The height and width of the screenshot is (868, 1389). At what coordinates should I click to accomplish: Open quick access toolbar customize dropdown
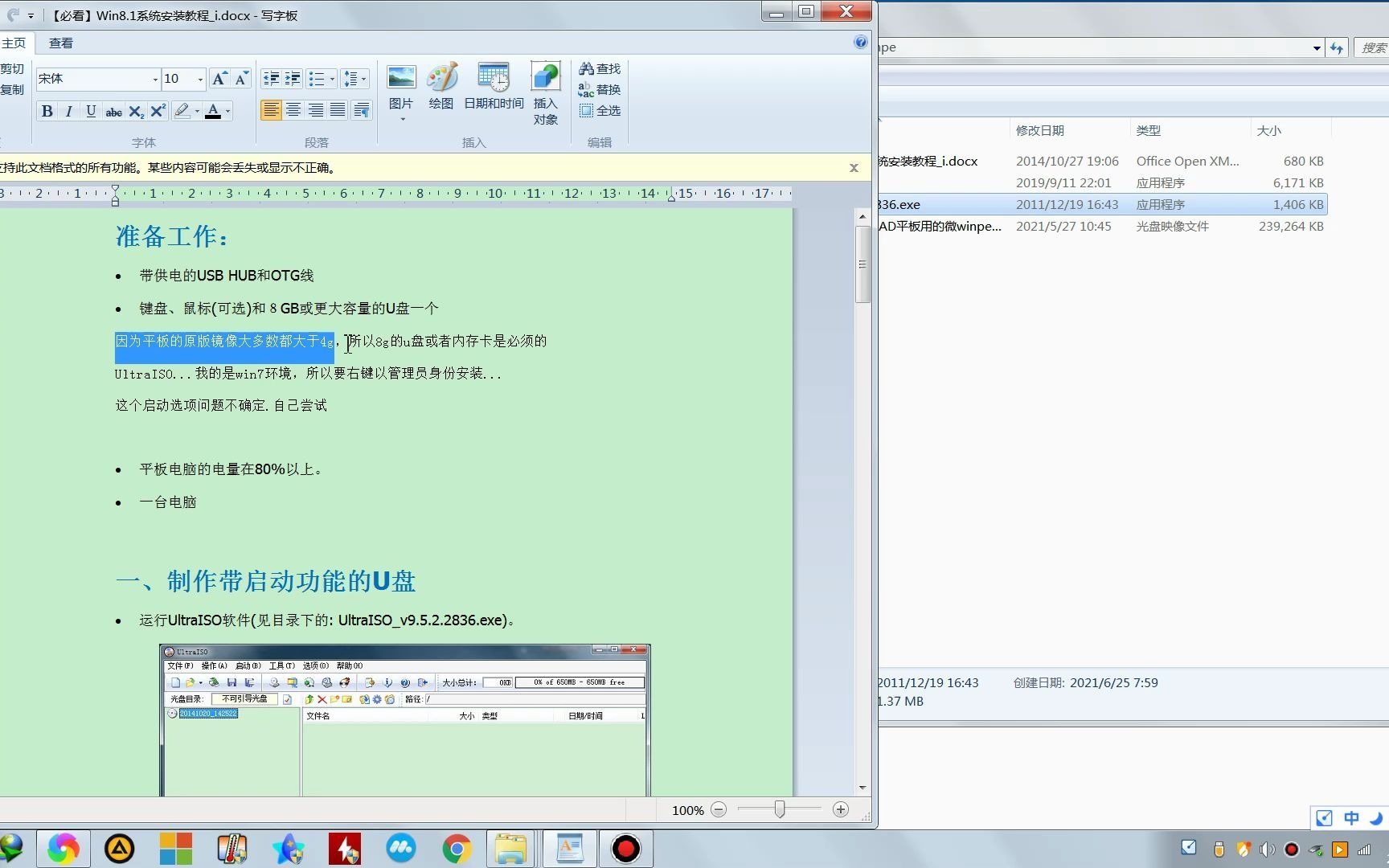tap(31, 15)
